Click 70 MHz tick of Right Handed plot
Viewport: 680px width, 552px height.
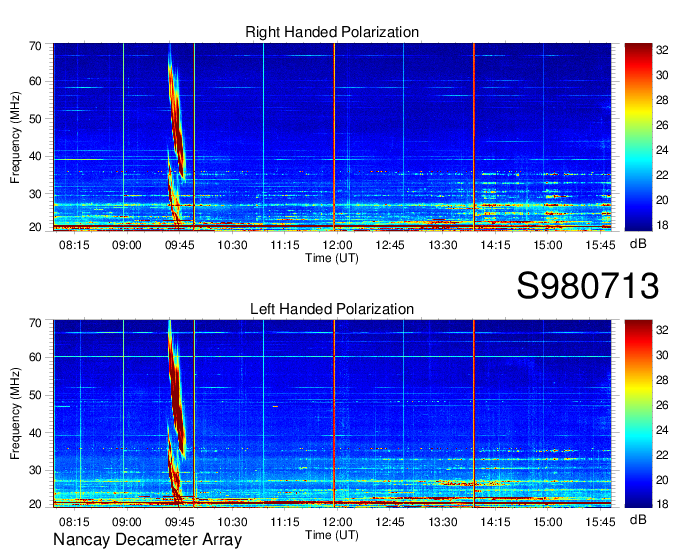click(35, 46)
